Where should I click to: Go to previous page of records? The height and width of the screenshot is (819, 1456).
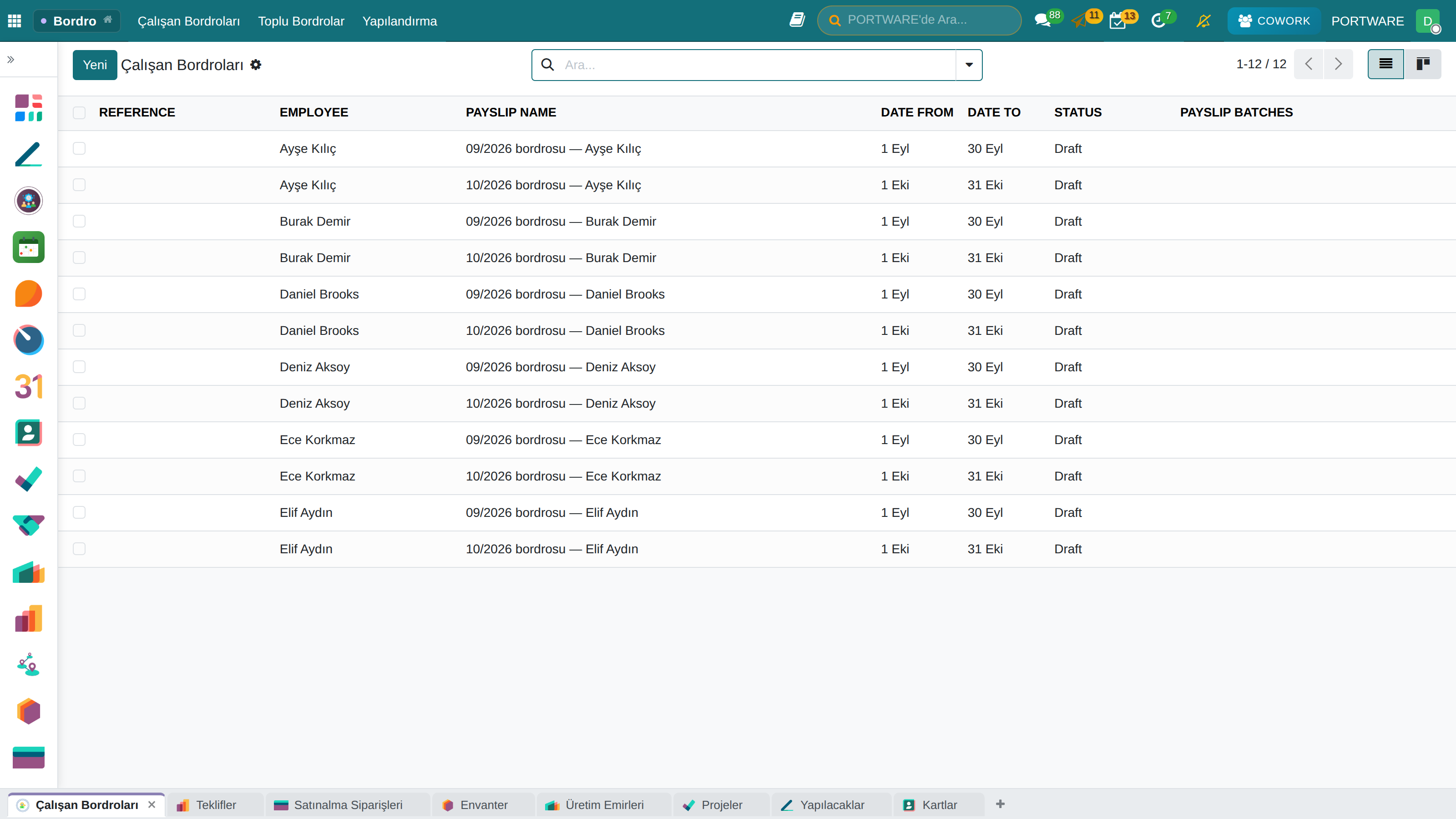point(1309,64)
